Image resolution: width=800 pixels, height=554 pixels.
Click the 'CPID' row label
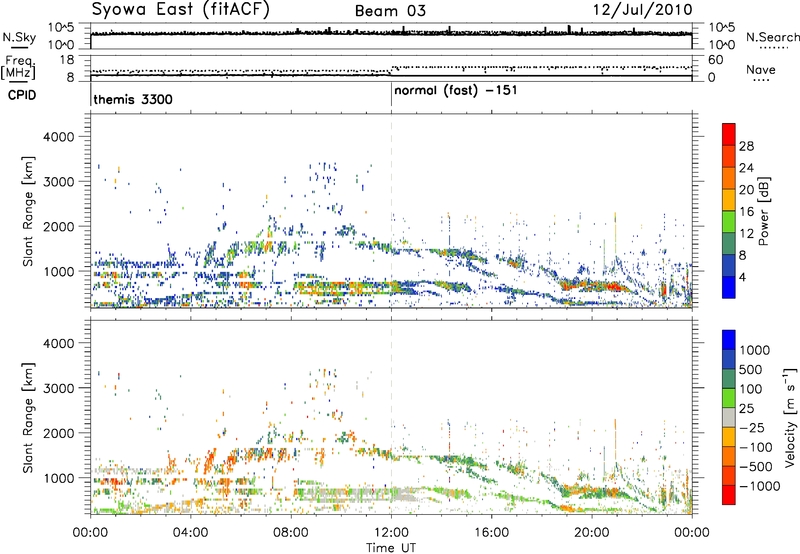(22, 95)
